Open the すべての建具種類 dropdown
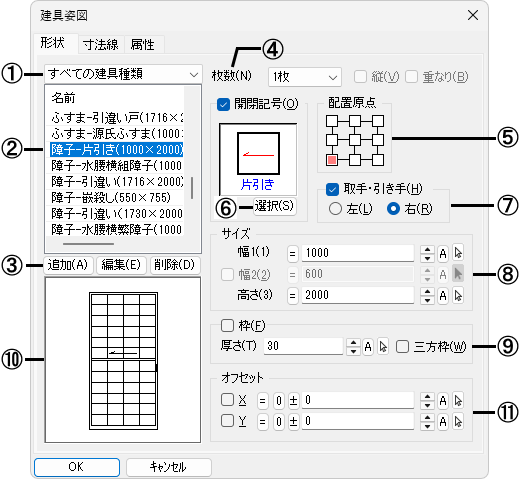The height and width of the screenshot is (479, 519). tap(123, 74)
